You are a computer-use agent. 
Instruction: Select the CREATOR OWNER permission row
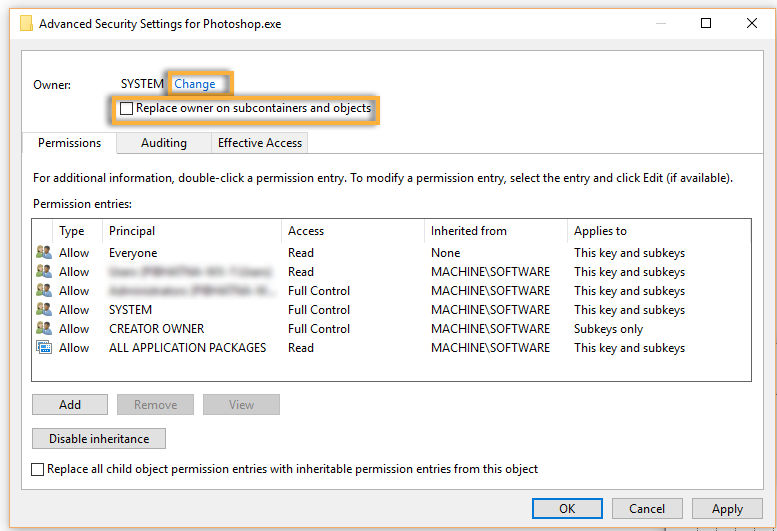pos(156,329)
